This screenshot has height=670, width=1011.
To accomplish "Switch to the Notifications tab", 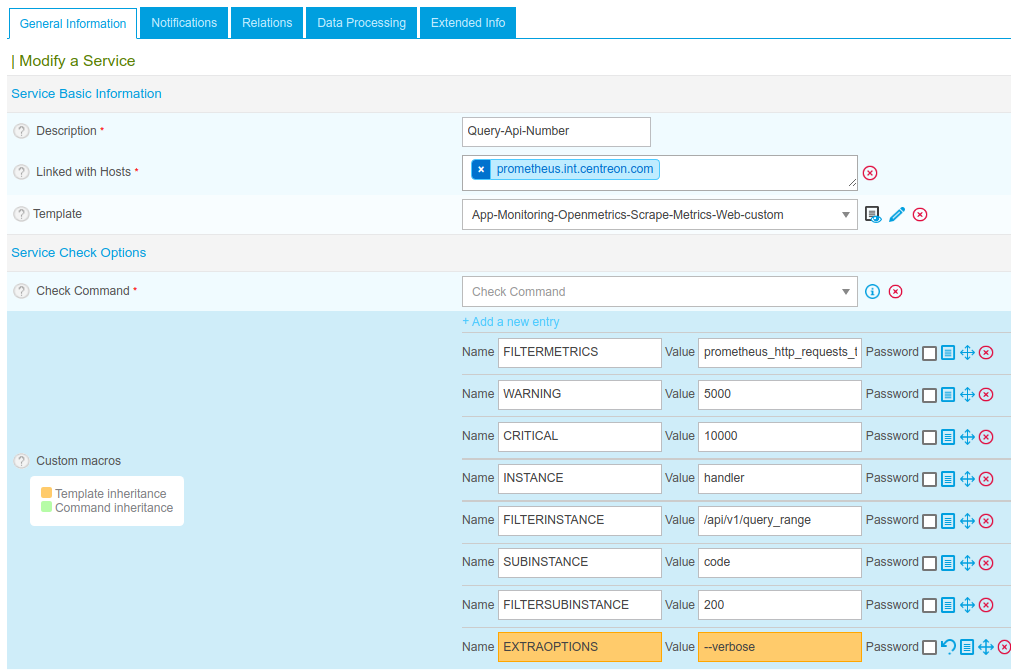I will pyautogui.click(x=184, y=22).
